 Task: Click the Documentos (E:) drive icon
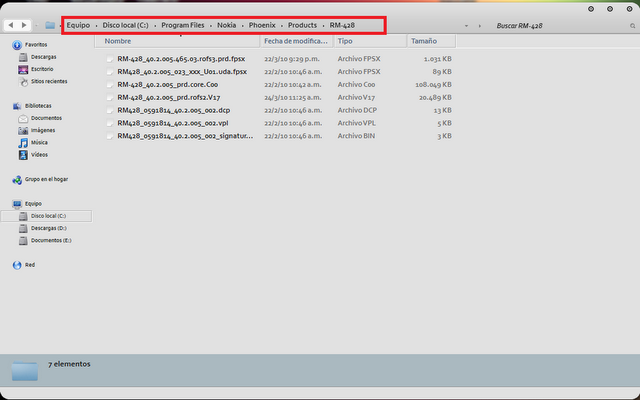point(23,241)
